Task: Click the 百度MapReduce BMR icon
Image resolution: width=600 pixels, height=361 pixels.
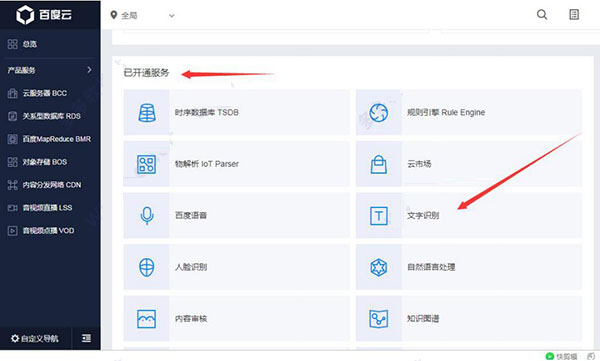Action: tap(13, 139)
